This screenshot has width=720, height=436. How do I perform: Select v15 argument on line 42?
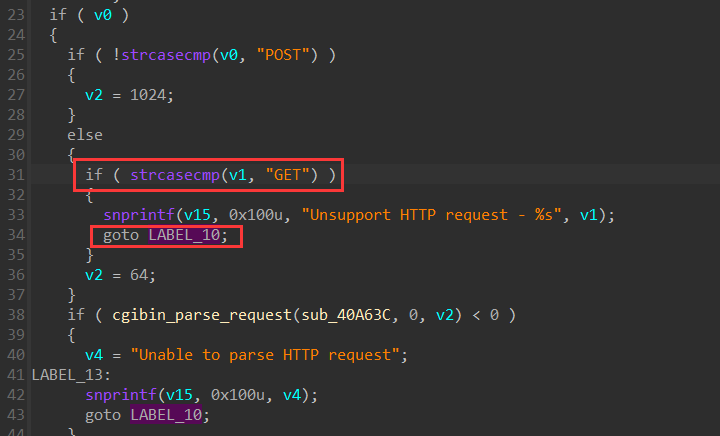[x=180, y=395]
